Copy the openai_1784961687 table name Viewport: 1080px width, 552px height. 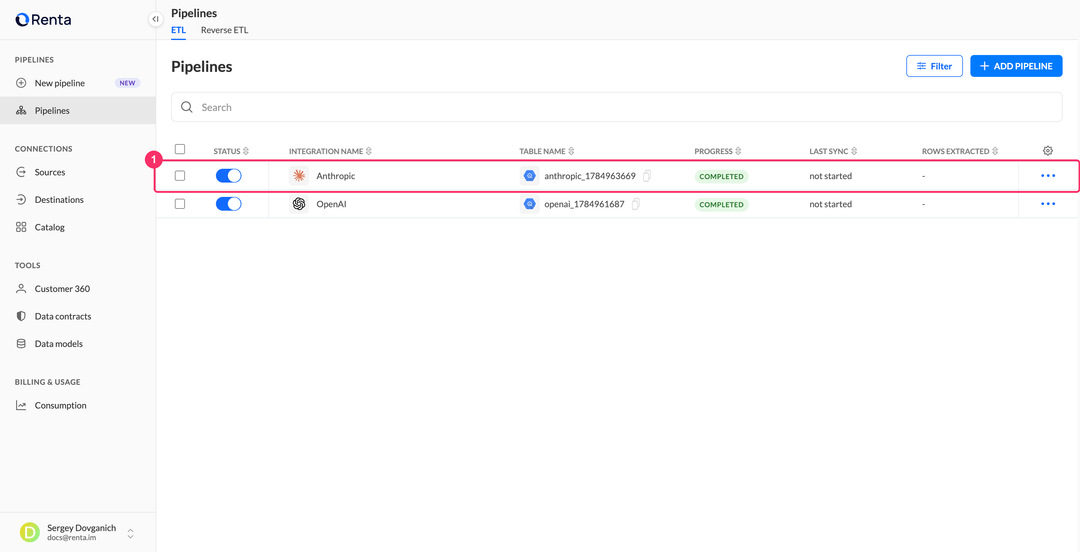point(636,204)
